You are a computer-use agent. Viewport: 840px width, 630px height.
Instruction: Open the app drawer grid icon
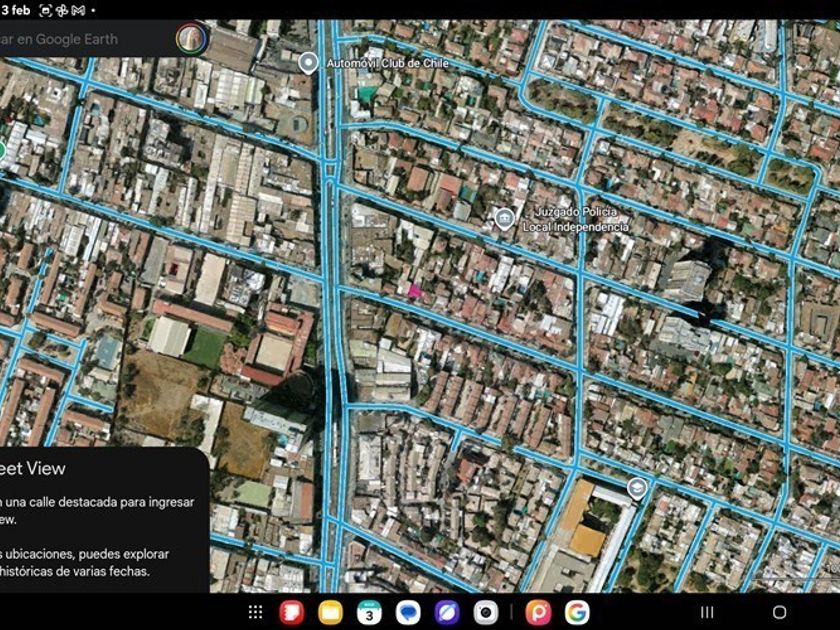coord(256,612)
